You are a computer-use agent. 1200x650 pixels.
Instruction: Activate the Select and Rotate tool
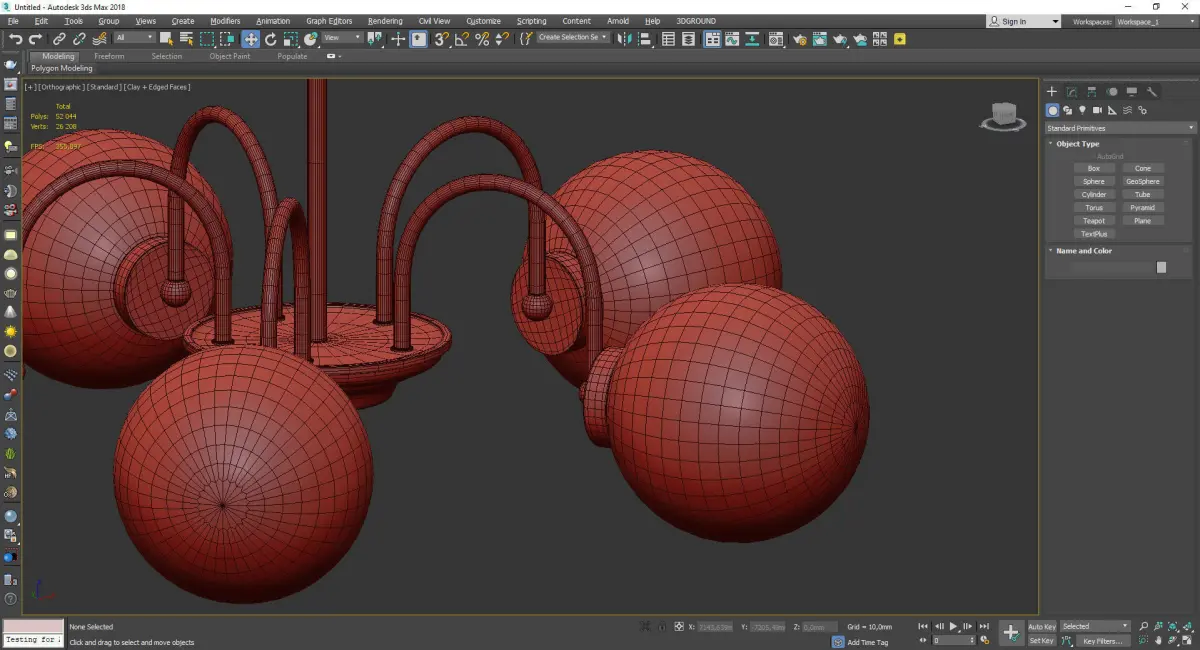tap(270, 39)
